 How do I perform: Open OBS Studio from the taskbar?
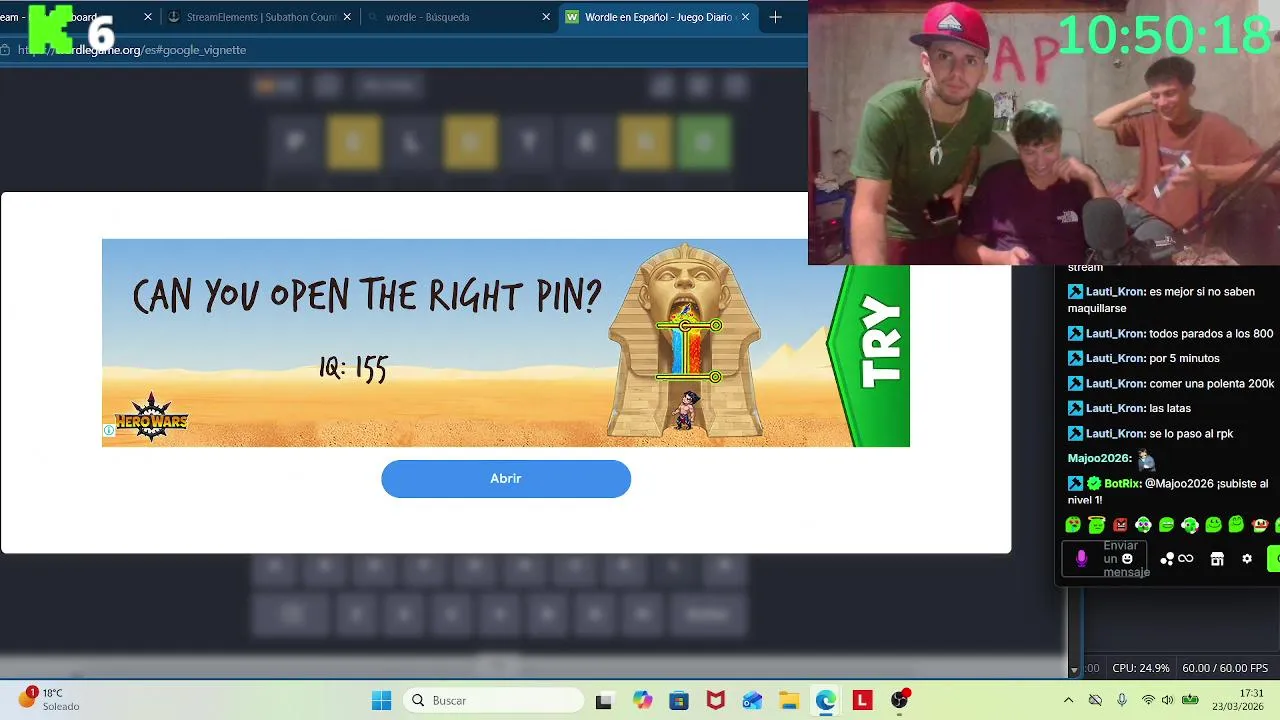pos(899,700)
